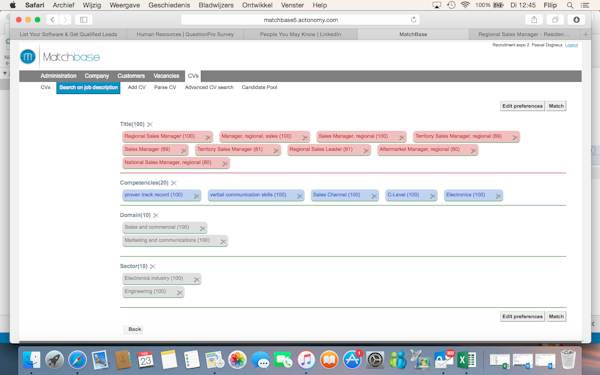Open the Vacancies menu
The image size is (600, 375).
pos(166,76)
